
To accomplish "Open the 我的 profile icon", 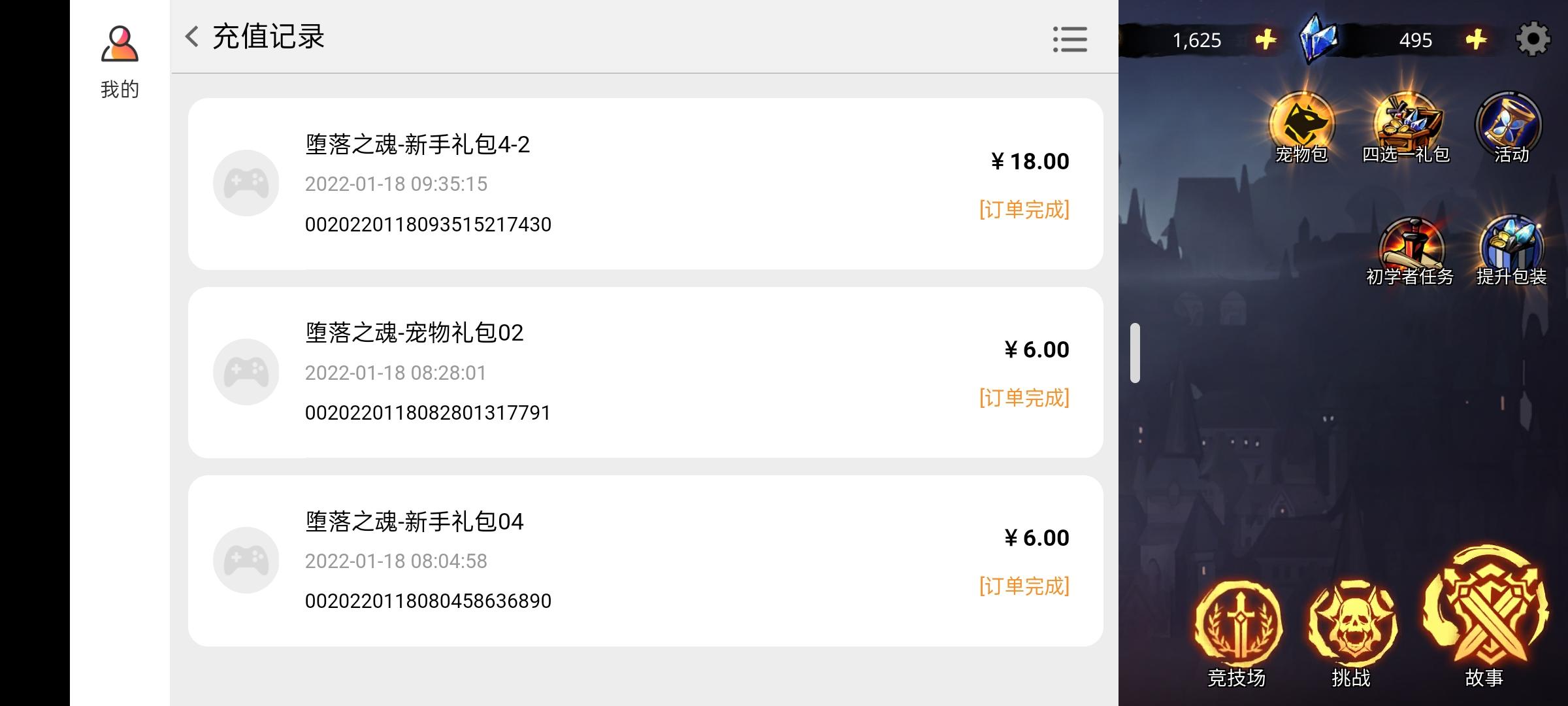I will click(120, 44).
